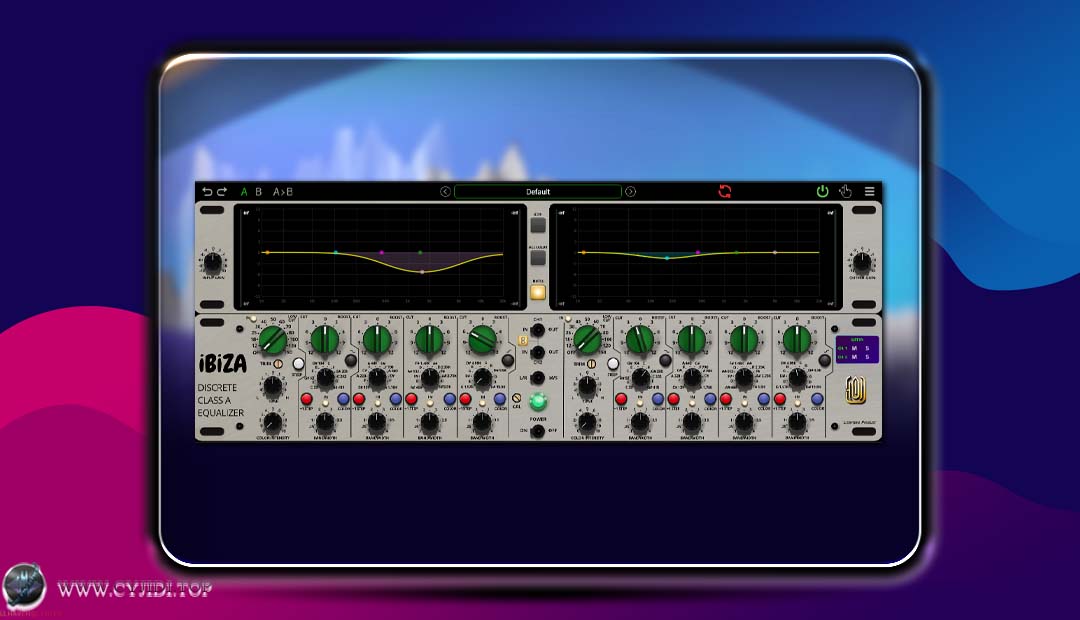Click the output gain knob
Image resolution: width=1080 pixels, height=620 pixels.
(862, 262)
